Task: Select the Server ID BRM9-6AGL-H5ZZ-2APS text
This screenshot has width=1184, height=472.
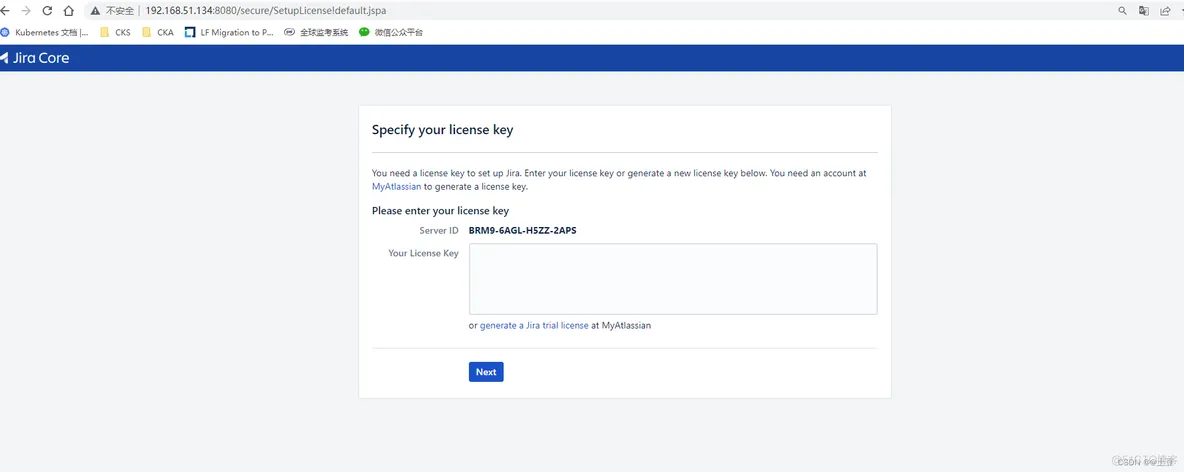Action: [x=523, y=230]
